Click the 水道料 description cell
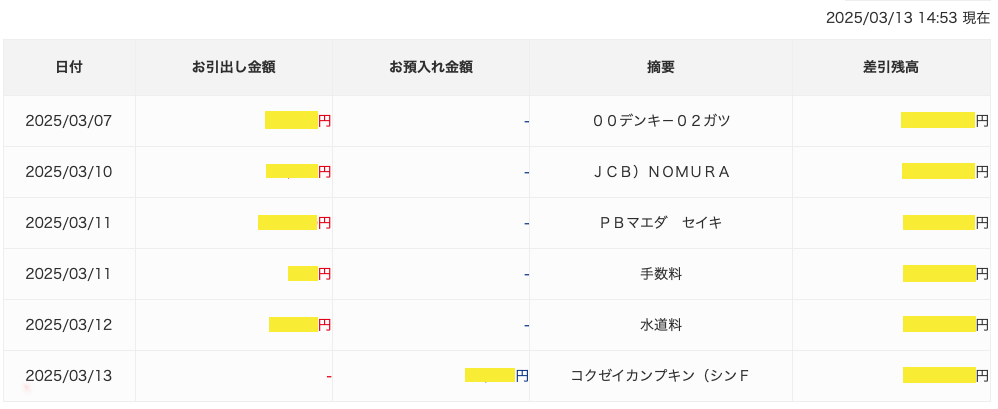The height and width of the screenshot is (409, 998). coord(661,325)
